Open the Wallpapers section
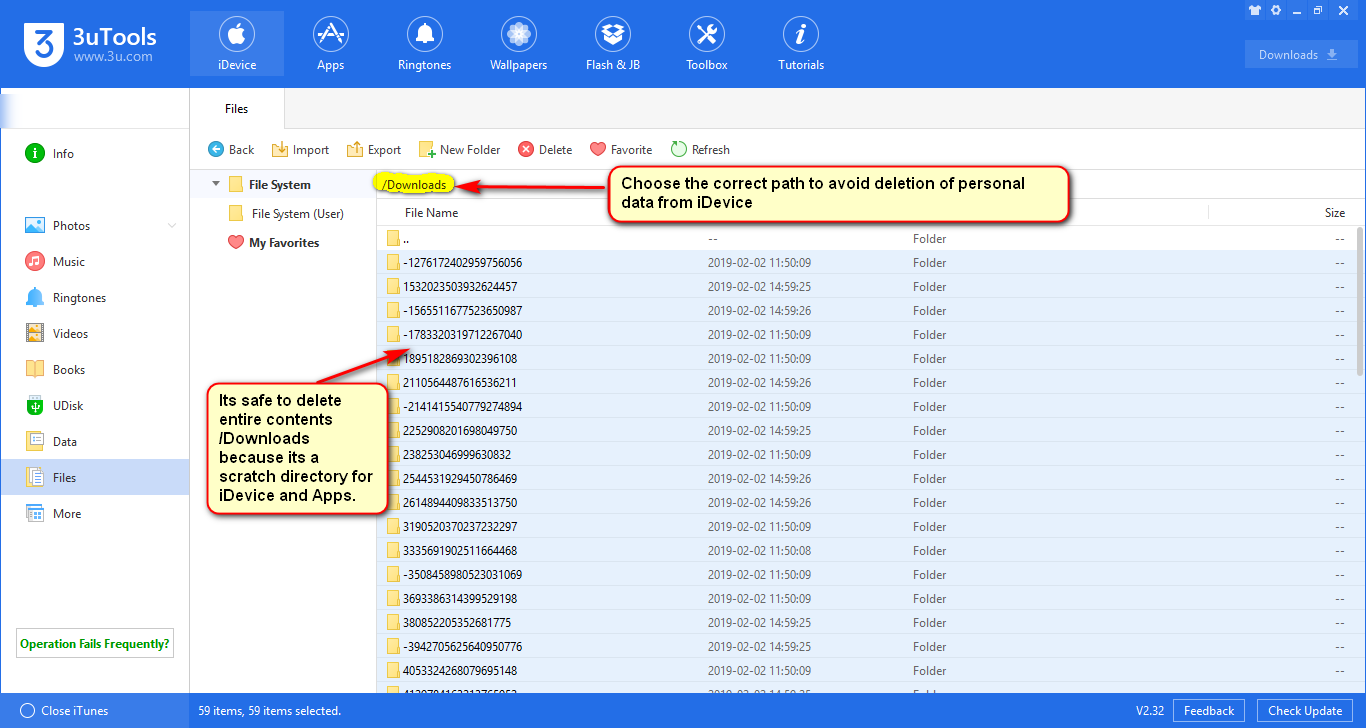The width and height of the screenshot is (1366, 728). click(x=518, y=44)
